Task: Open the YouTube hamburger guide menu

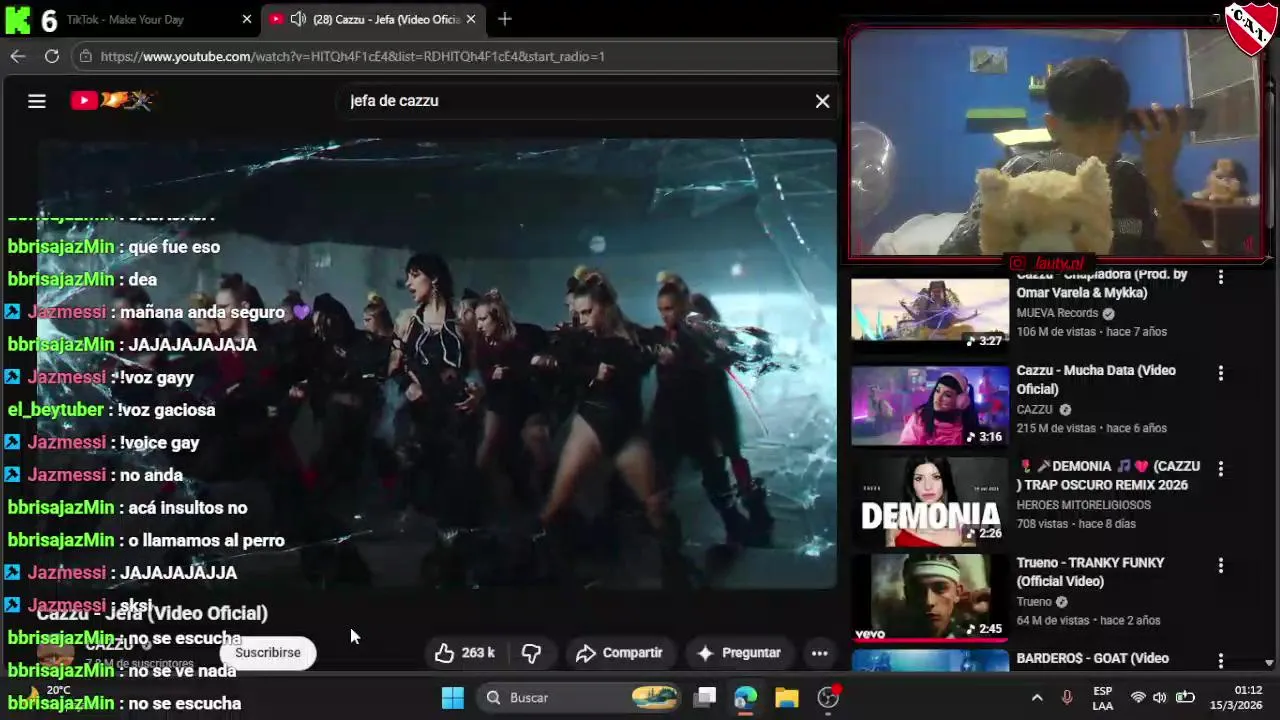Action: click(x=37, y=101)
